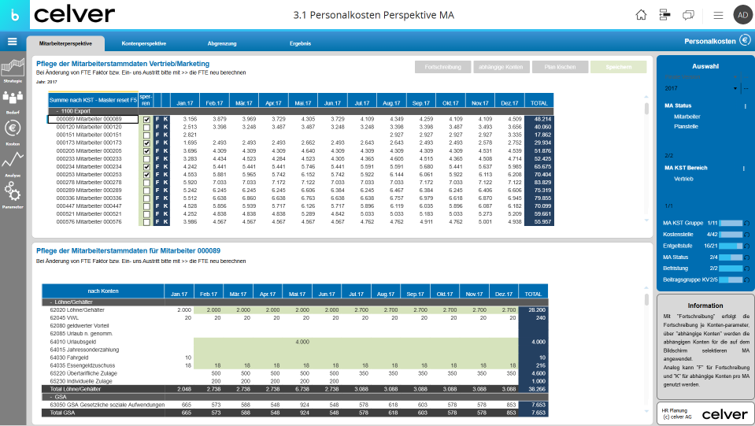Switch to the Abgrenzung tab

pyautogui.click(x=222, y=43)
